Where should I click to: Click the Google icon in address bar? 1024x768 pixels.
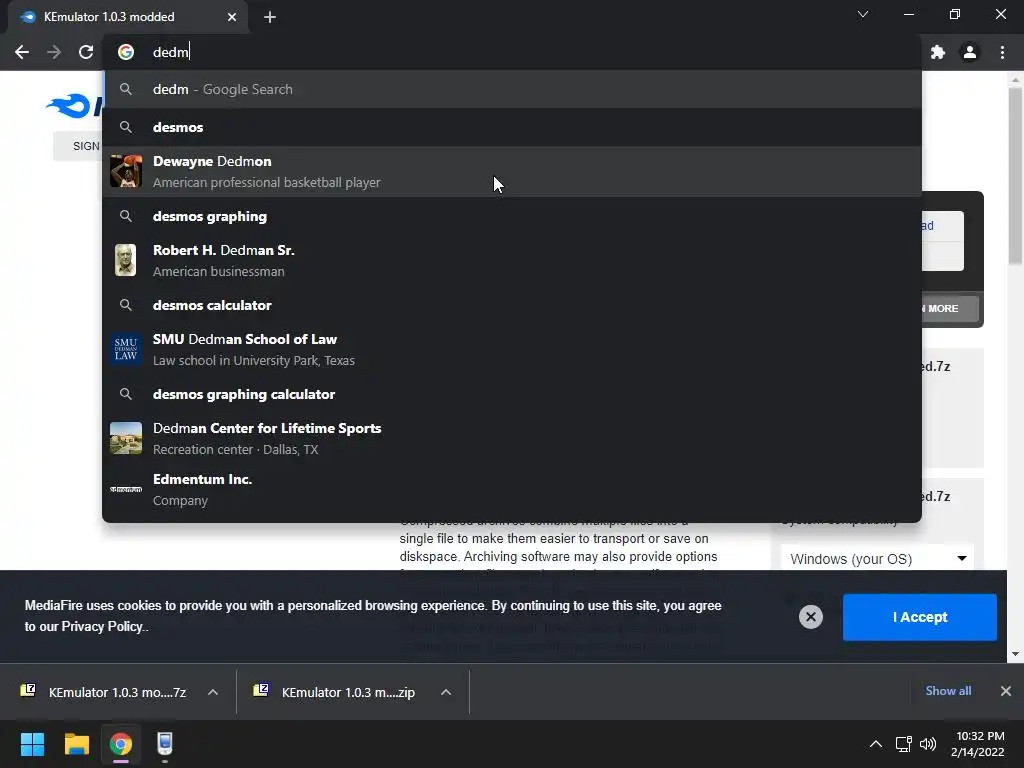126,52
